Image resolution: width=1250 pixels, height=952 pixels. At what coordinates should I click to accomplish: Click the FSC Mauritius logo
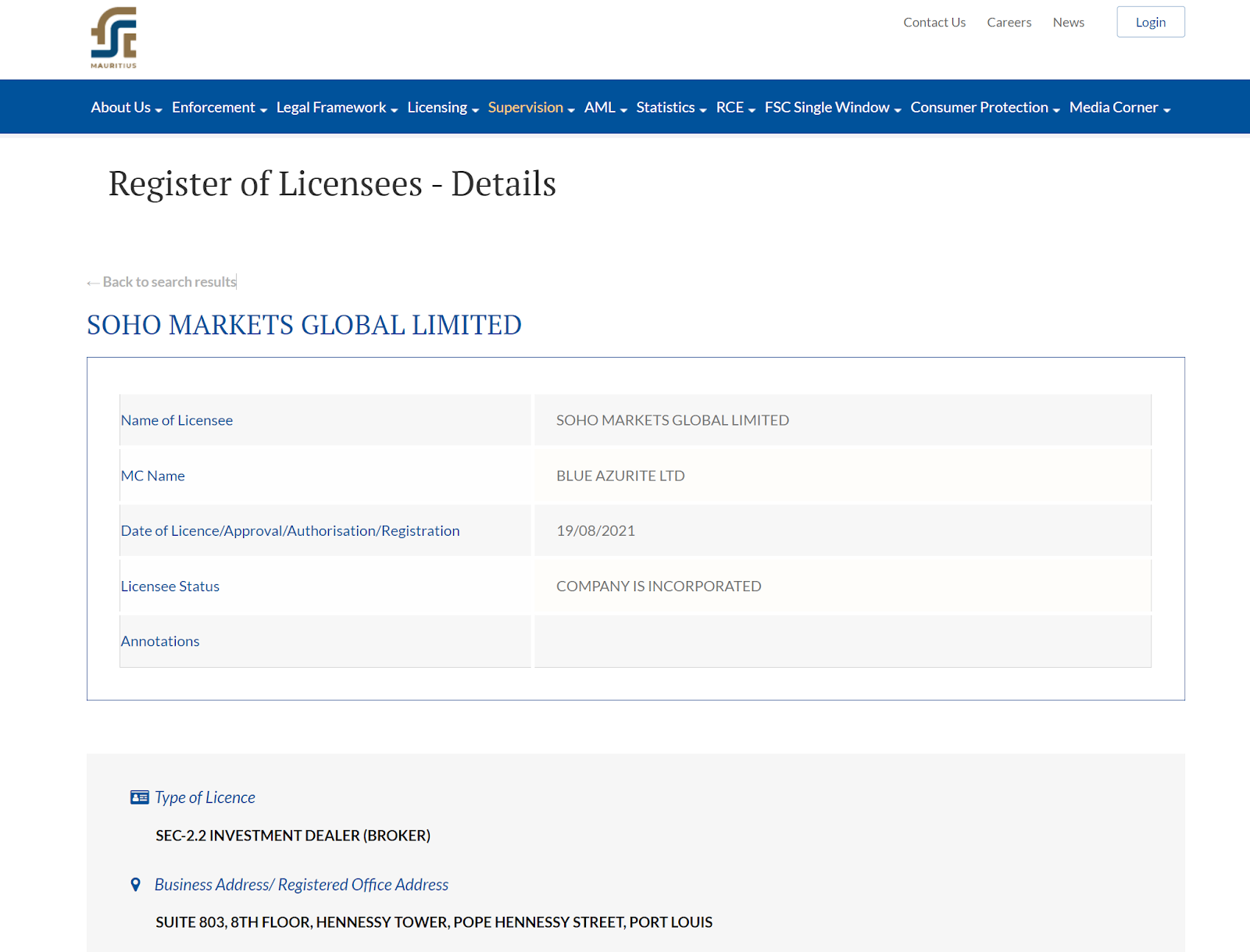click(114, 37)
